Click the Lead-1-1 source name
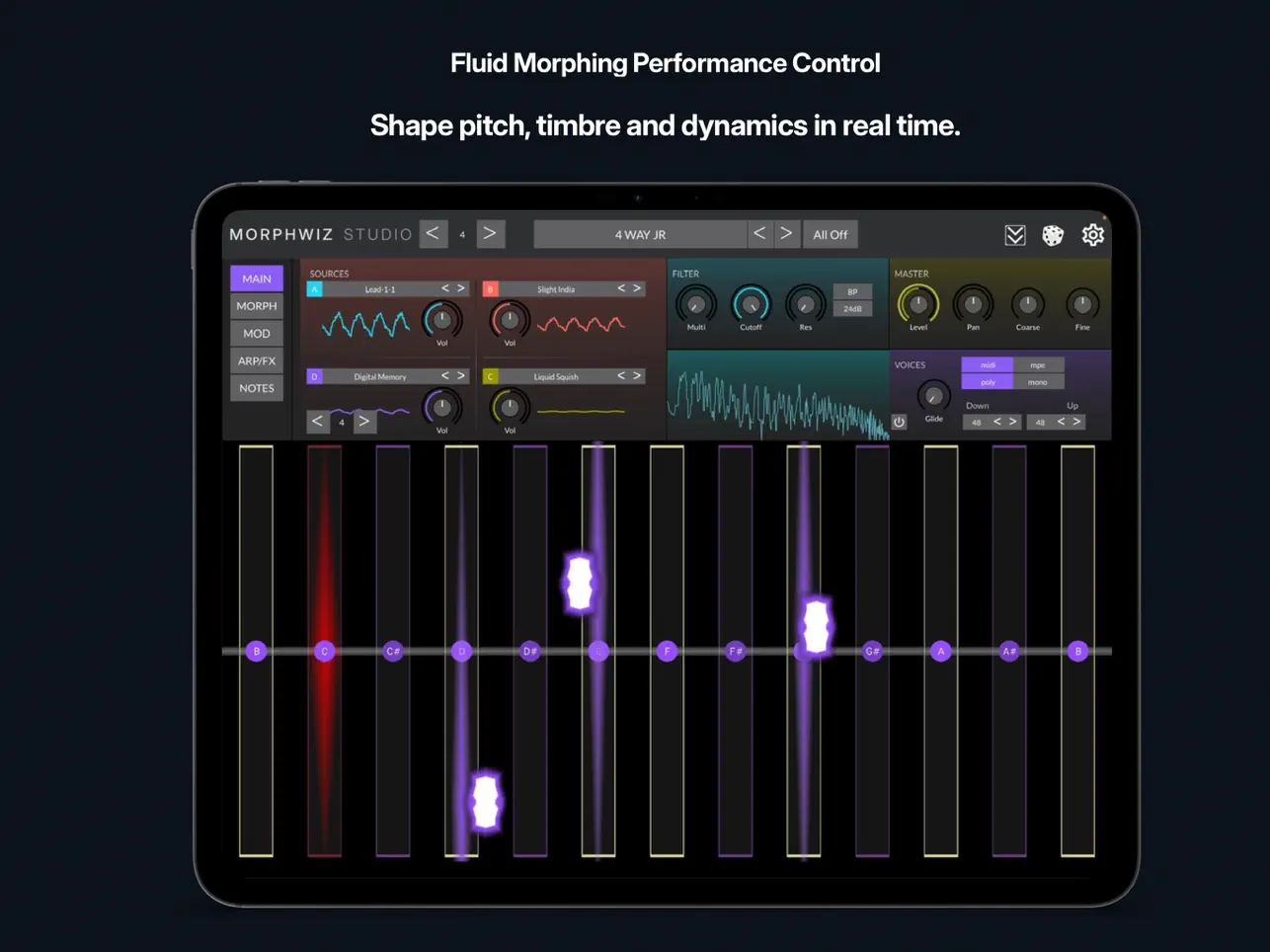The image size is (1270, 952). tap(380, 289)
